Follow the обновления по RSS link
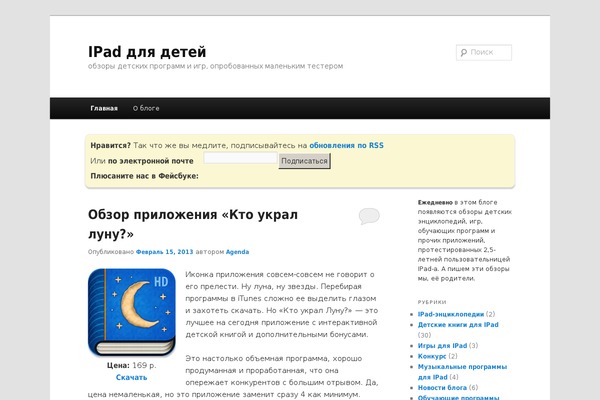This screenshot has height=400, width=600. coord(346,145)
